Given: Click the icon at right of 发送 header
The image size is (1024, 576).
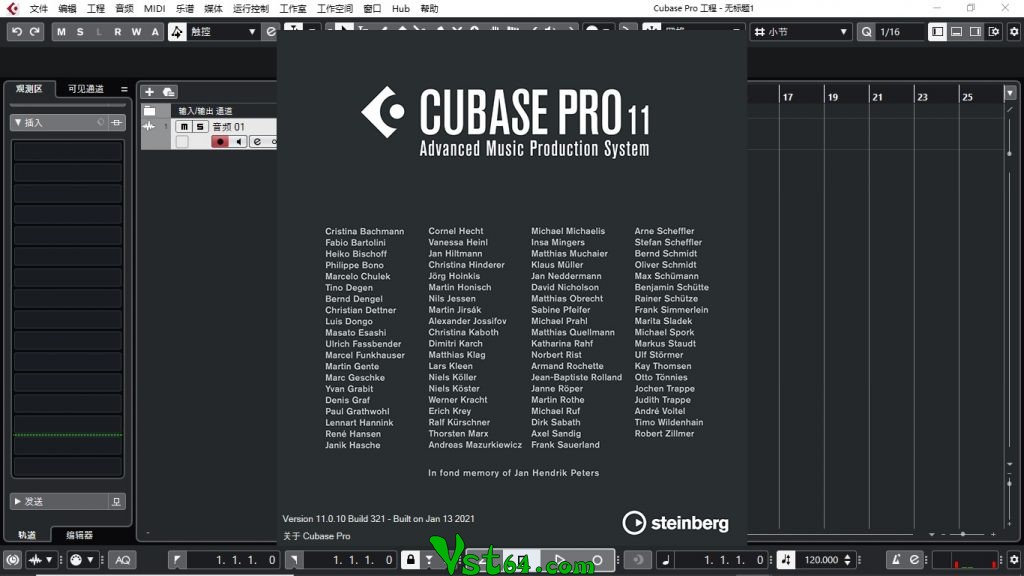Looking at the screenshot, I should pyautogui.click(x=116, y=501).
